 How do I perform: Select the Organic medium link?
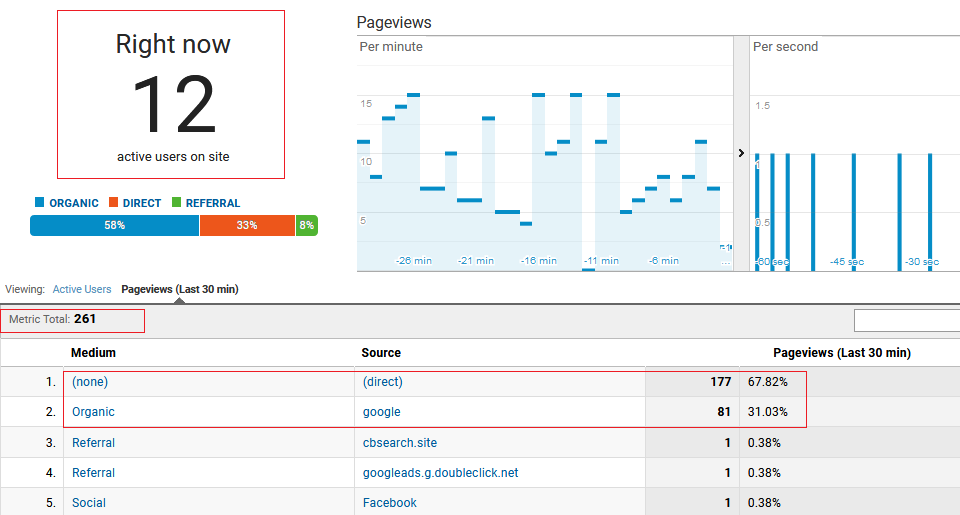pyautogui.click(x=93, y=412)
